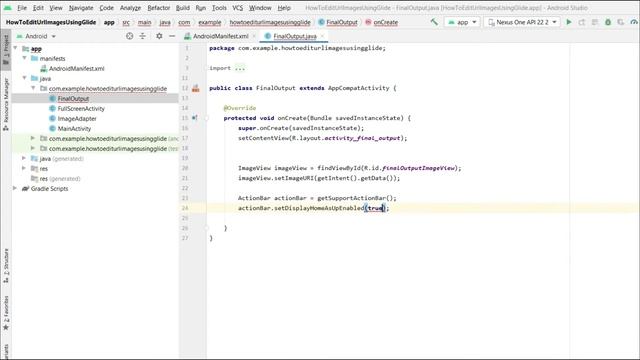Select FinalOutput class in project tree
Screen dimensions: 640x360
pos(73,98)
